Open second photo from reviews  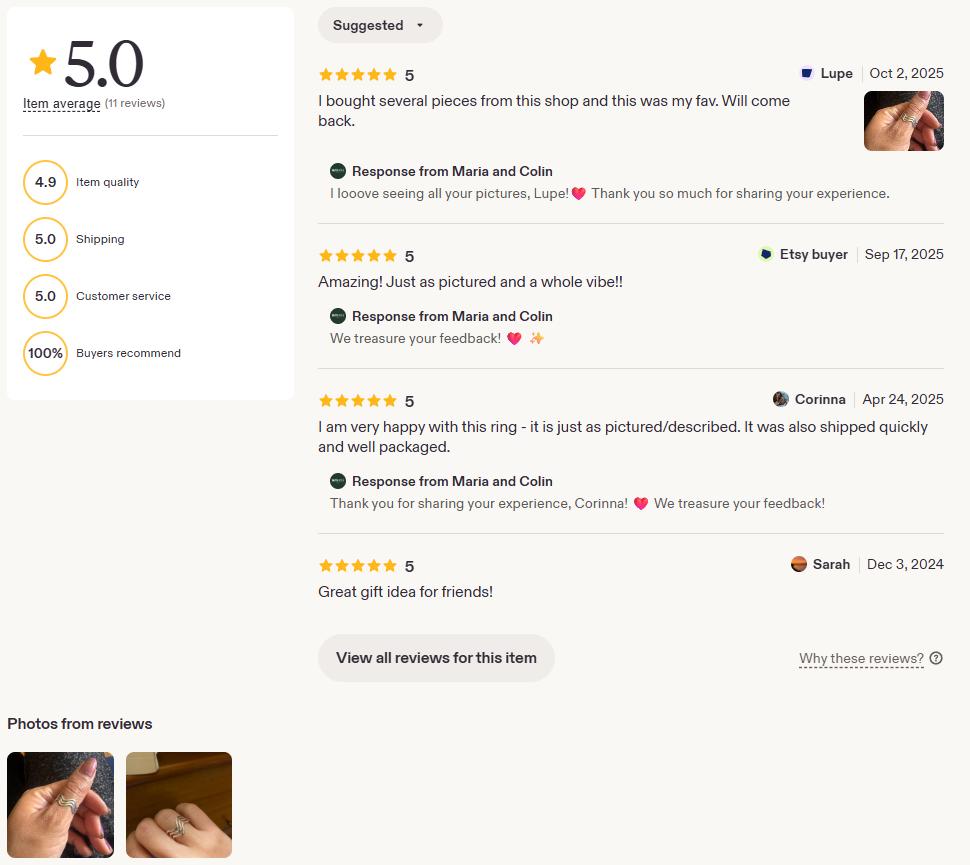(x=179, y=804)
